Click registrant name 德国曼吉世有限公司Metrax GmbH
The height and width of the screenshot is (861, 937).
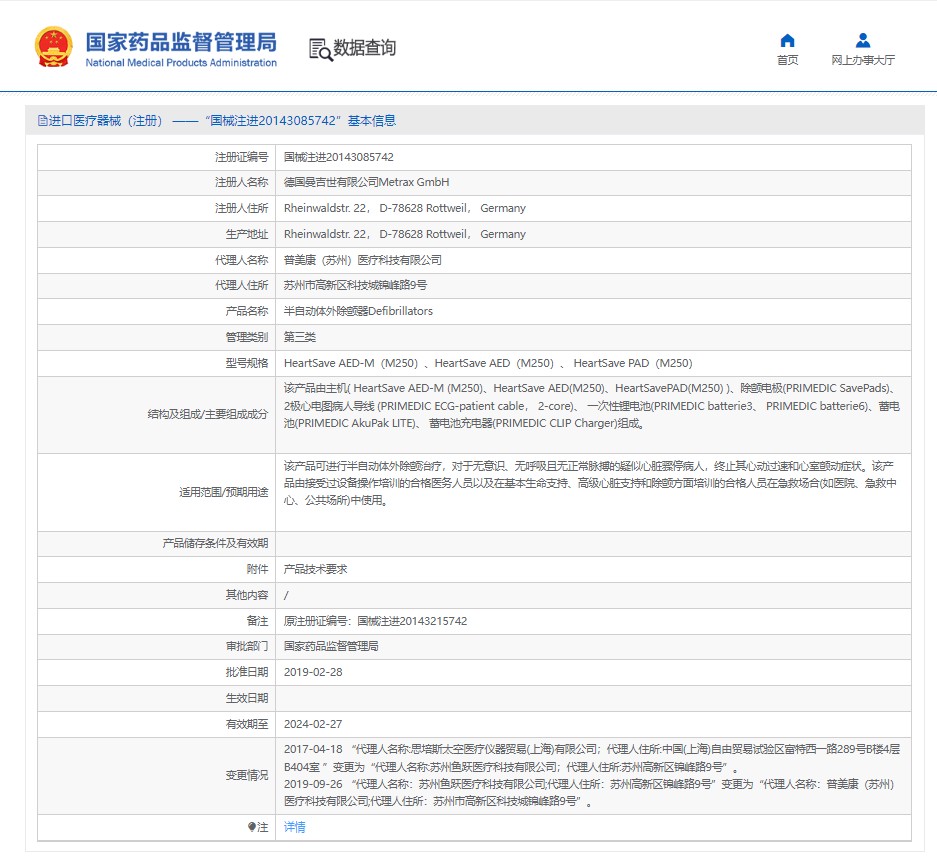coord(367,182)
